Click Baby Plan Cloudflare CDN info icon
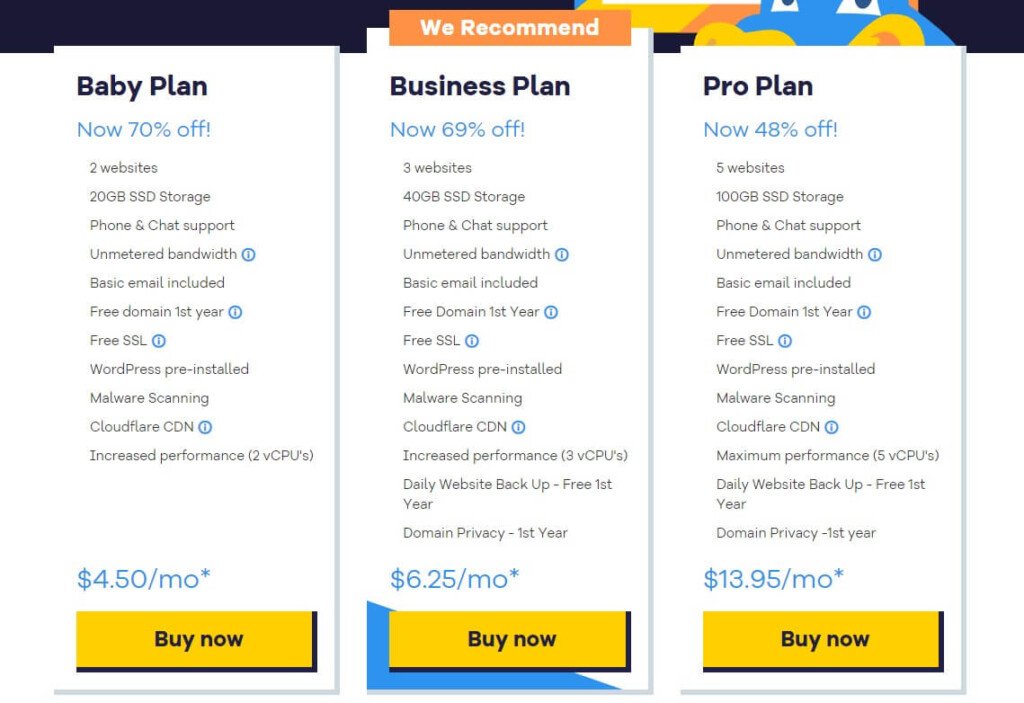Screen dimensions: 1024x703 (205, 427)
